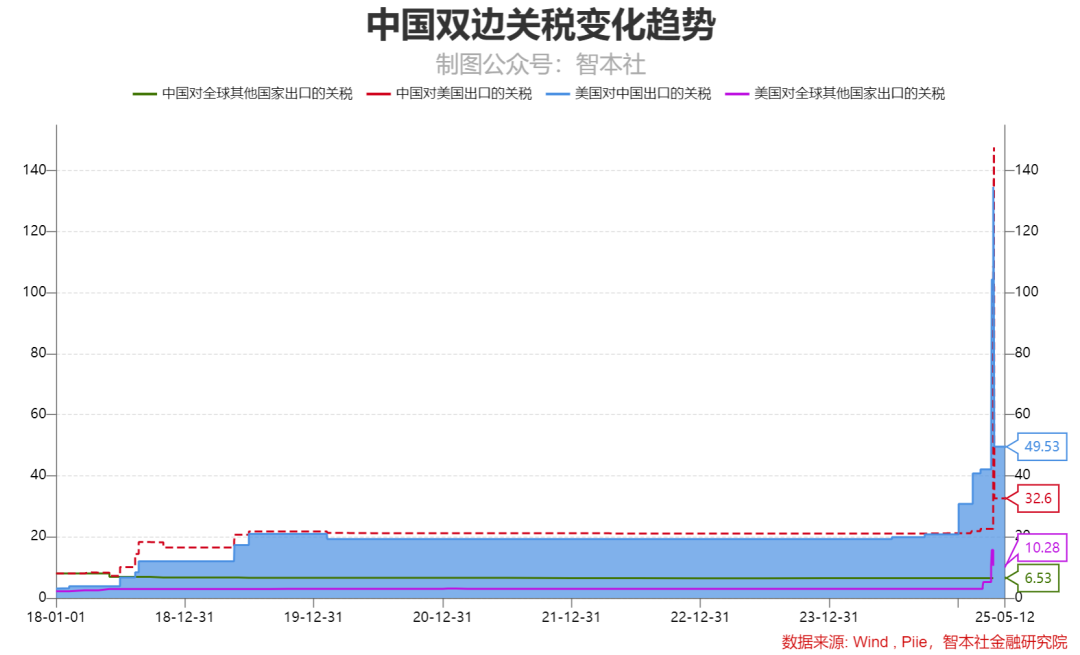Click right y-axis label 140
Image resolution: width=1080 pixels, height=655 pixels.
[1026, 169]
